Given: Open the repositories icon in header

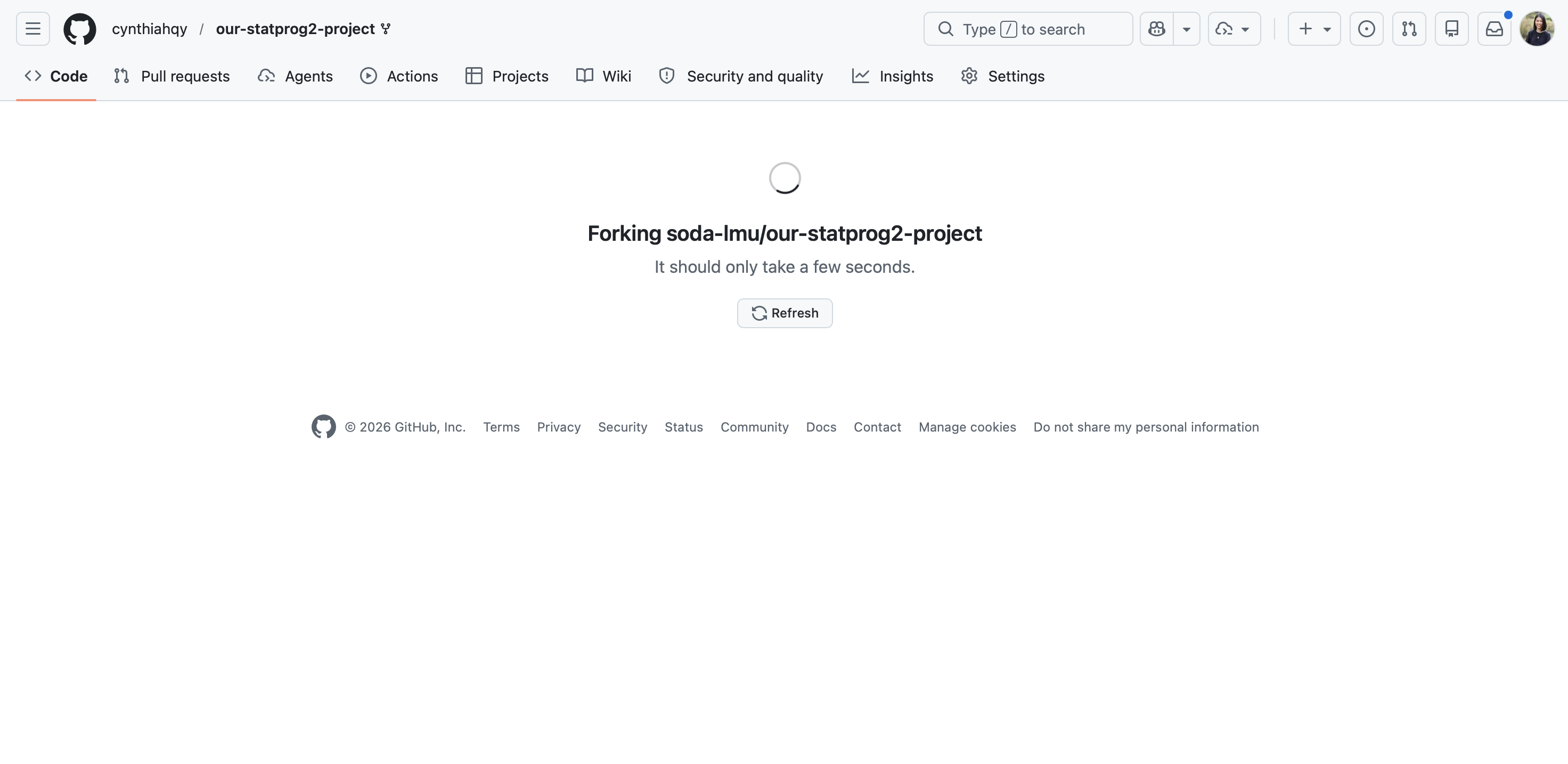Looking at the screenshot, I should tap(1451, 29).
